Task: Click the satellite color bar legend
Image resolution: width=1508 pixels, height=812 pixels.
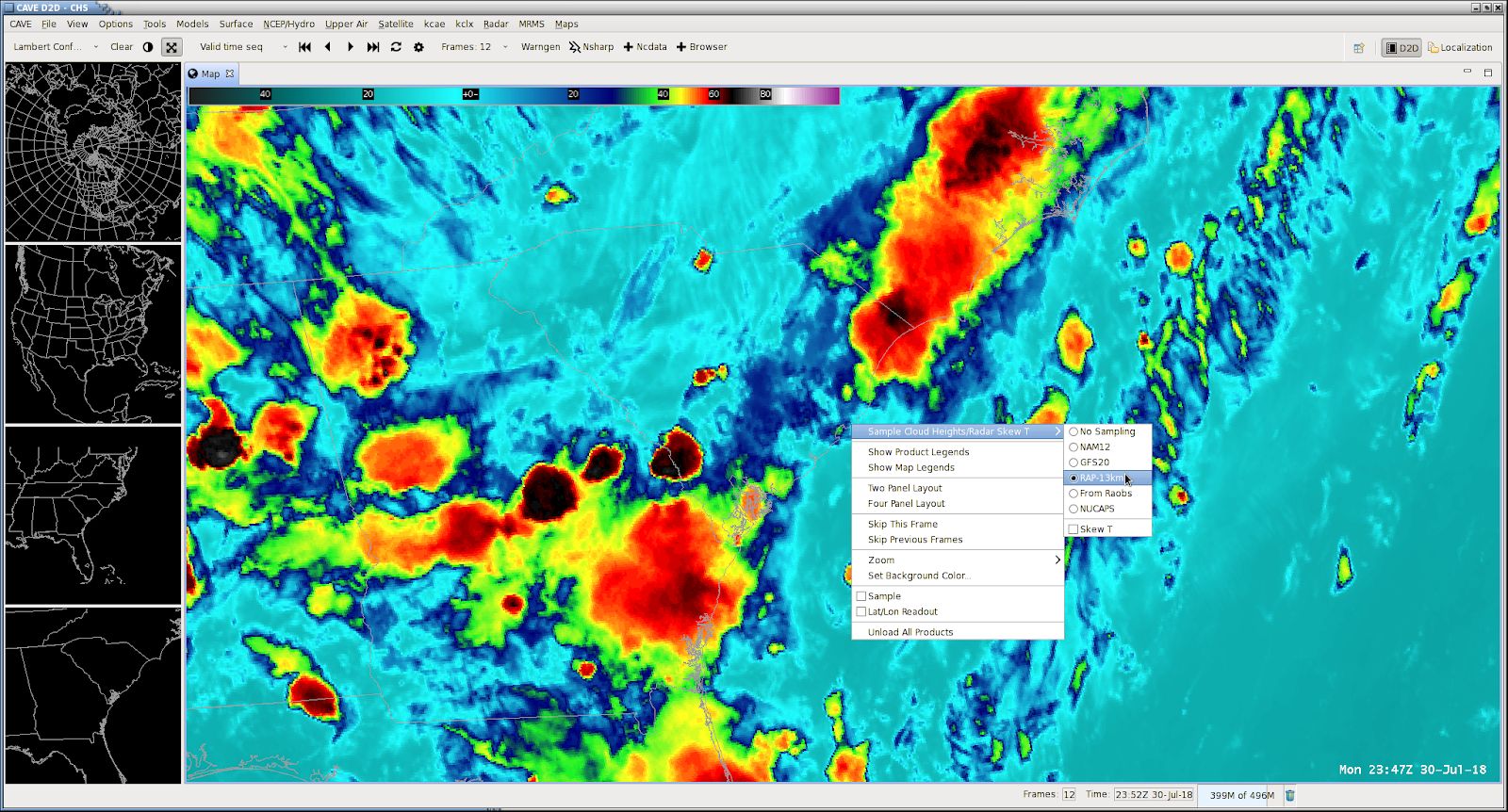Action: click(x=514, y=95)
